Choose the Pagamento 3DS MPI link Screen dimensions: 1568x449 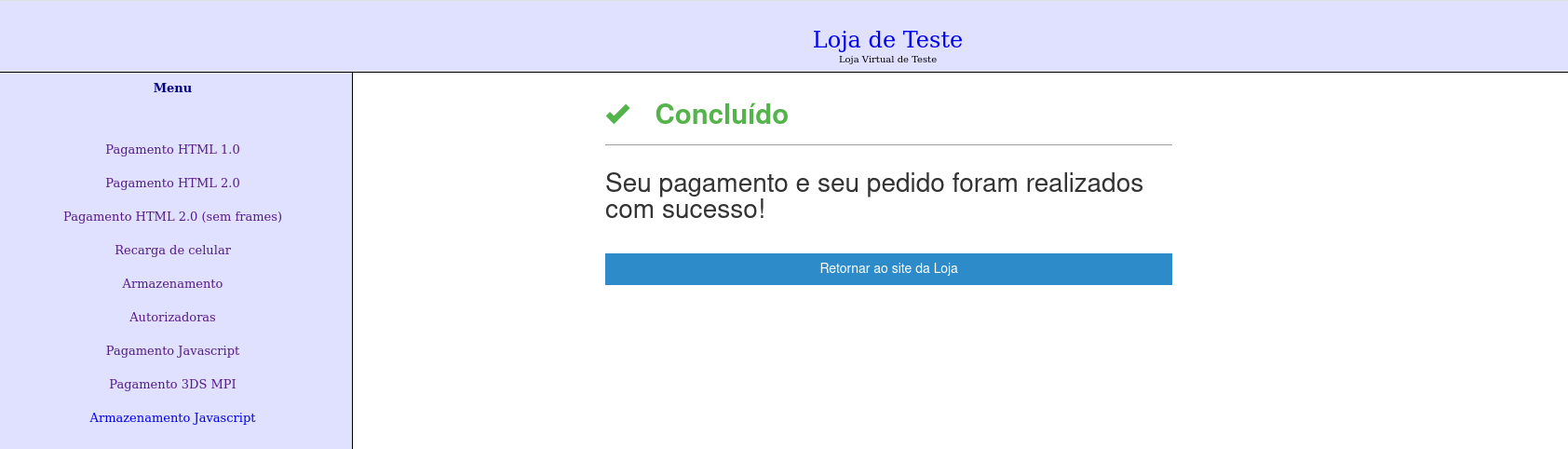click(x=172, y=384)
